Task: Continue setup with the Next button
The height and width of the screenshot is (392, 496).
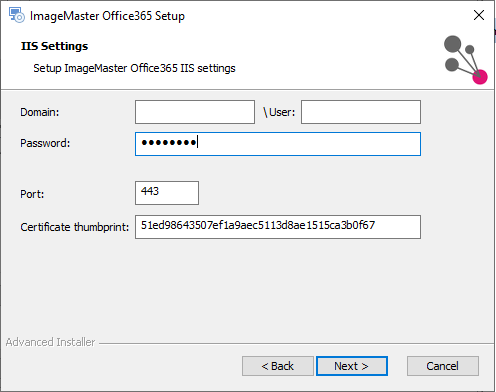Action: pos(352,366)
